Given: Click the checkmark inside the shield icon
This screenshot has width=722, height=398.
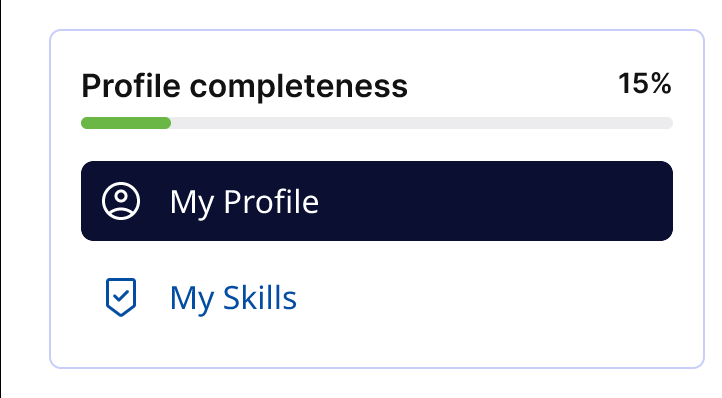Looking at the screenshot, I should tap(121, 295).
